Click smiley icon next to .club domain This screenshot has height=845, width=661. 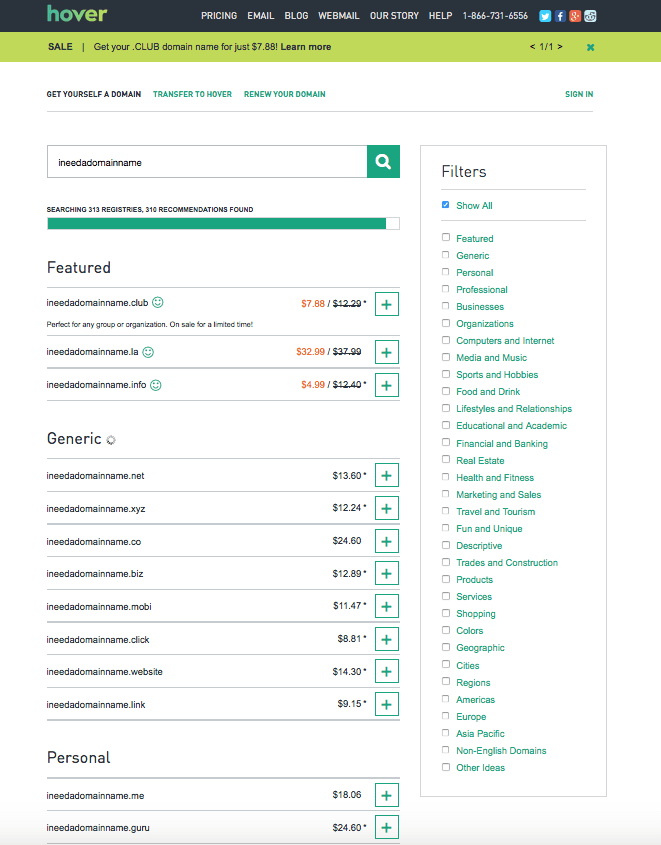click(x=158, y=302)
